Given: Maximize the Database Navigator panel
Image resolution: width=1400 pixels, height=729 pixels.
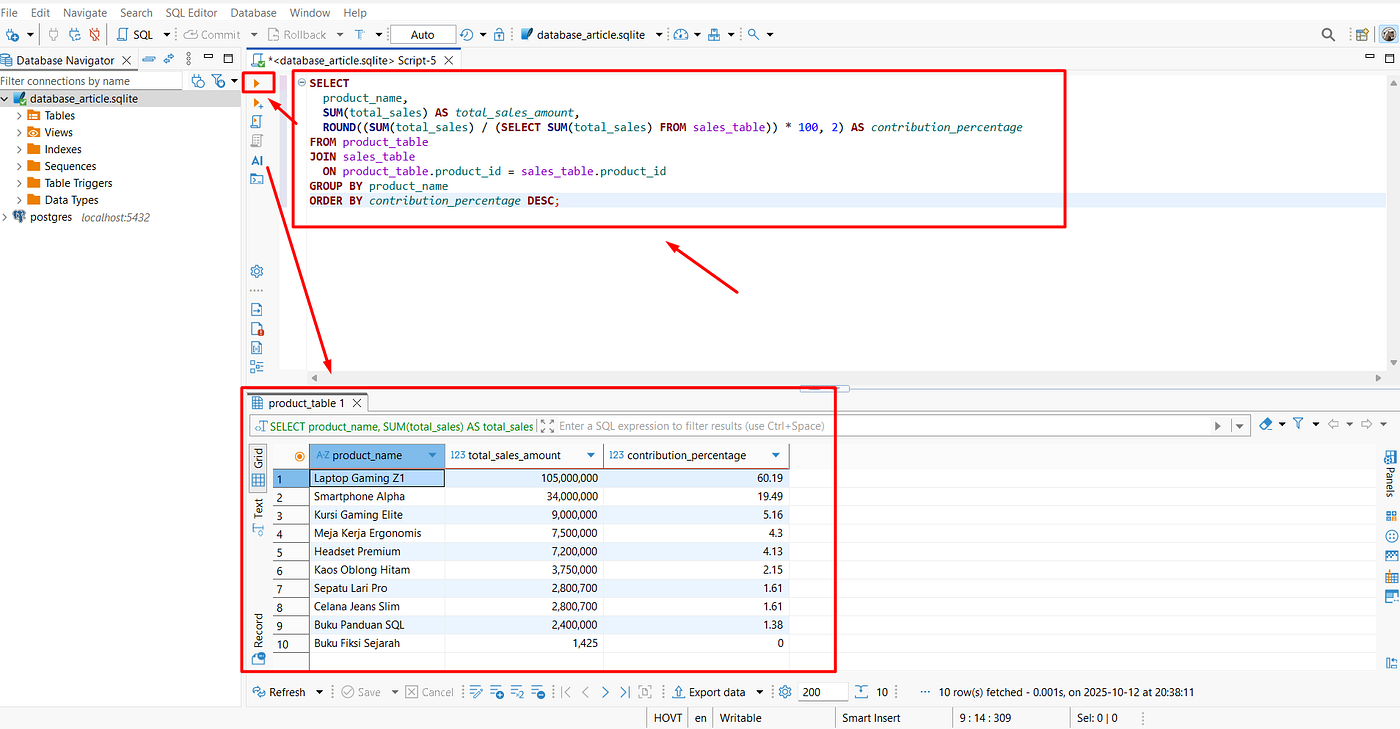Looking at the screenshot, I should click(229, 60).
